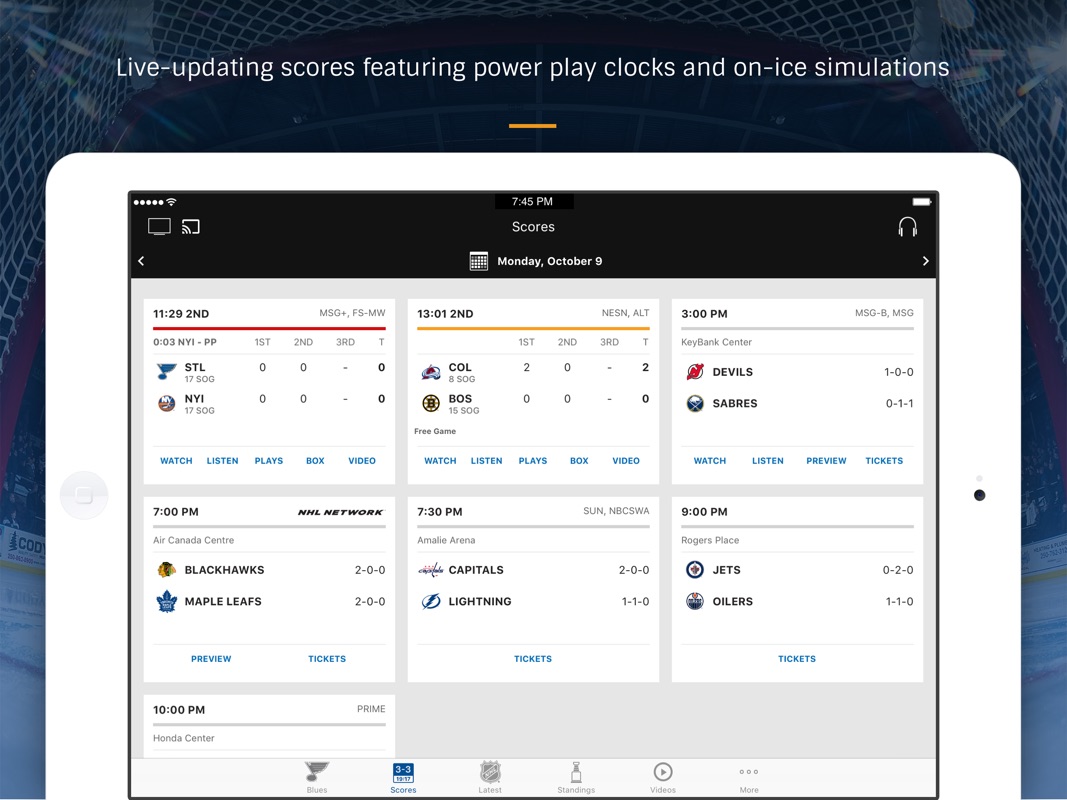Tap the Lightning team logo
This screenshot has height=800, width=1067.
click(x=431, y=601)
